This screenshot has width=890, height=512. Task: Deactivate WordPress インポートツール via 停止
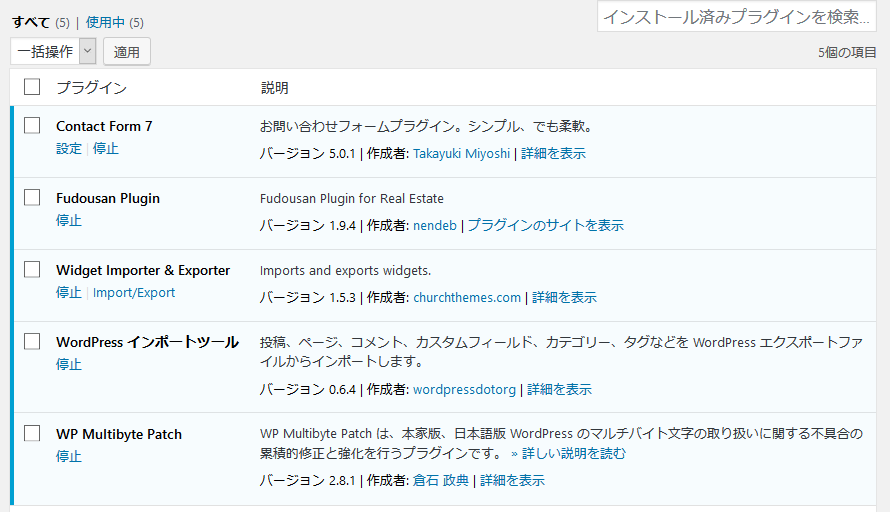(69, 364)
